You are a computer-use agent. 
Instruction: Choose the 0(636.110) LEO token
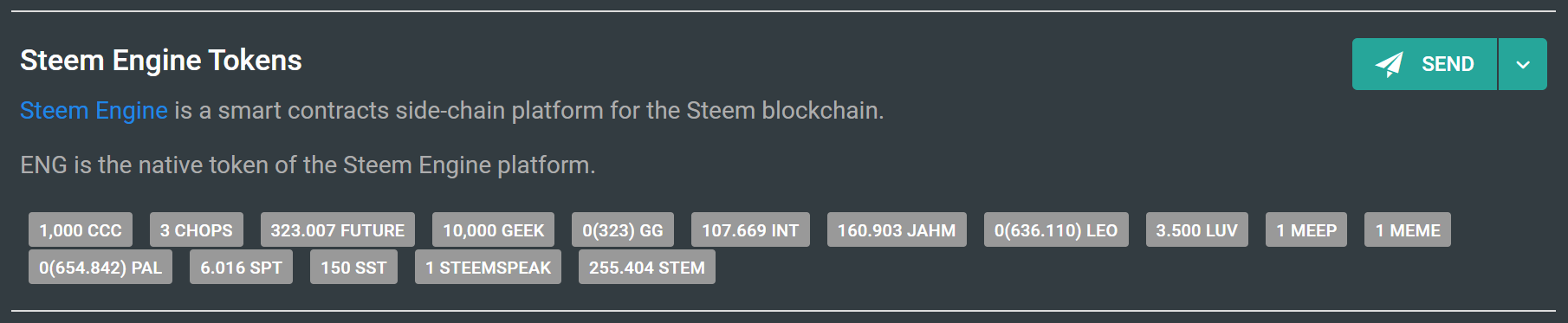pos(1056,230)
